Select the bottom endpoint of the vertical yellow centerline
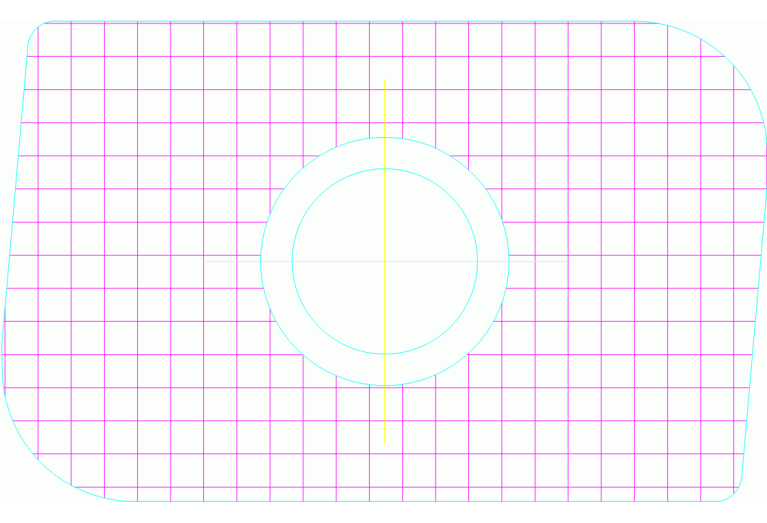This screenshot has height=523, width=767. click(385, 443)
